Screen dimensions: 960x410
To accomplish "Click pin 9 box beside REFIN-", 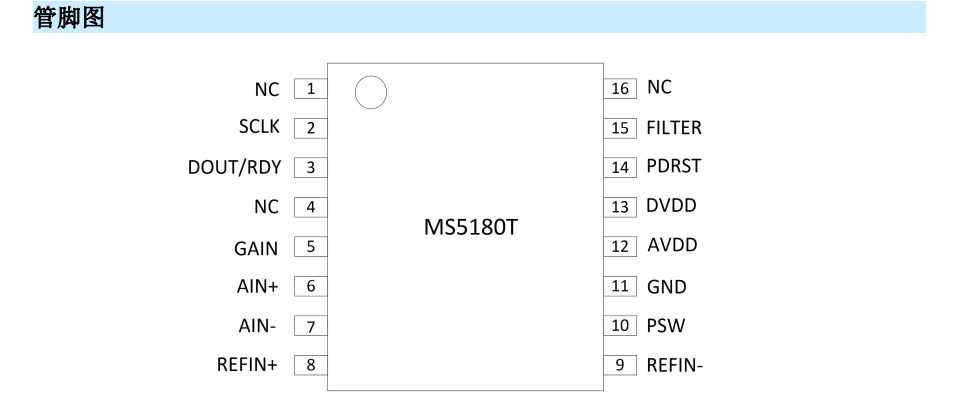I will tap(620, 365).
